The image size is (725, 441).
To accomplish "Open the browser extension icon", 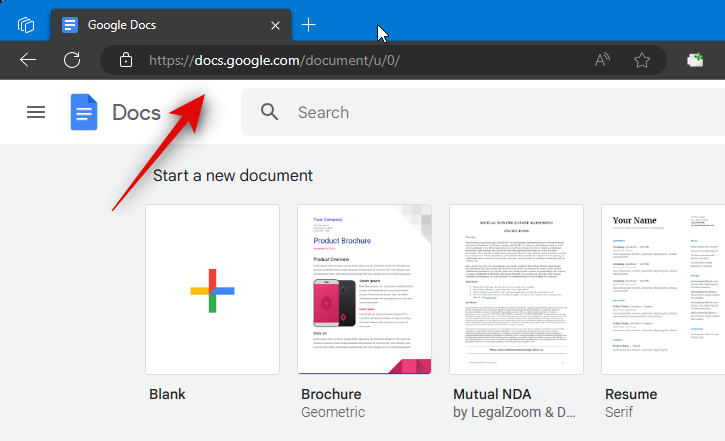I will (x=695, y=60).
